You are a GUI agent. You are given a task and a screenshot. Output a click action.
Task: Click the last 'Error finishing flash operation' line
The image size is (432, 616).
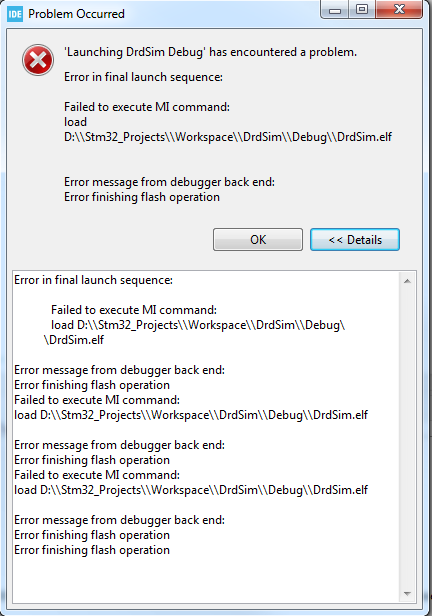[92, 550]
